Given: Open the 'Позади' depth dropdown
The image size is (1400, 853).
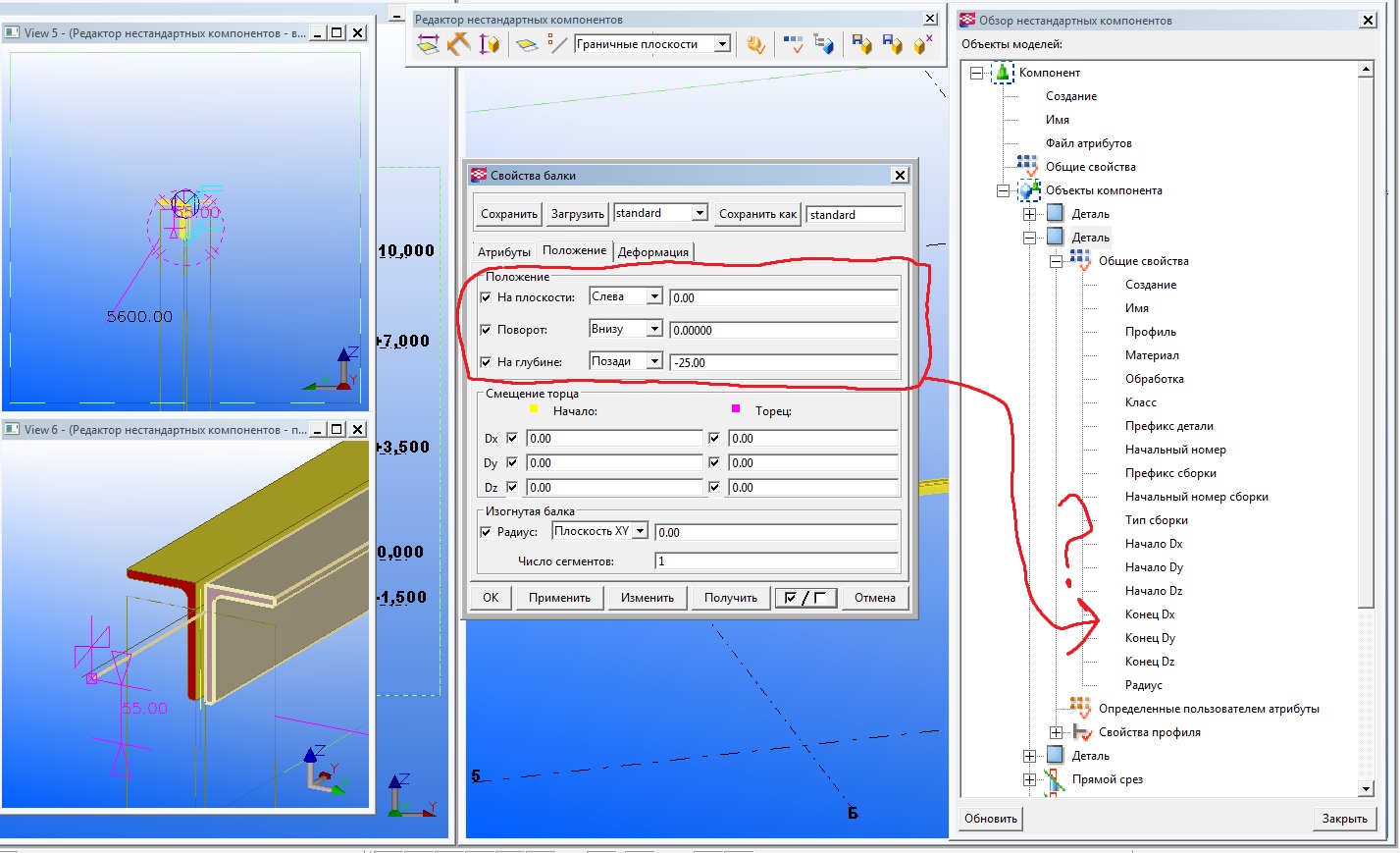Looking at the screenshot, I should tap(654, 361).
